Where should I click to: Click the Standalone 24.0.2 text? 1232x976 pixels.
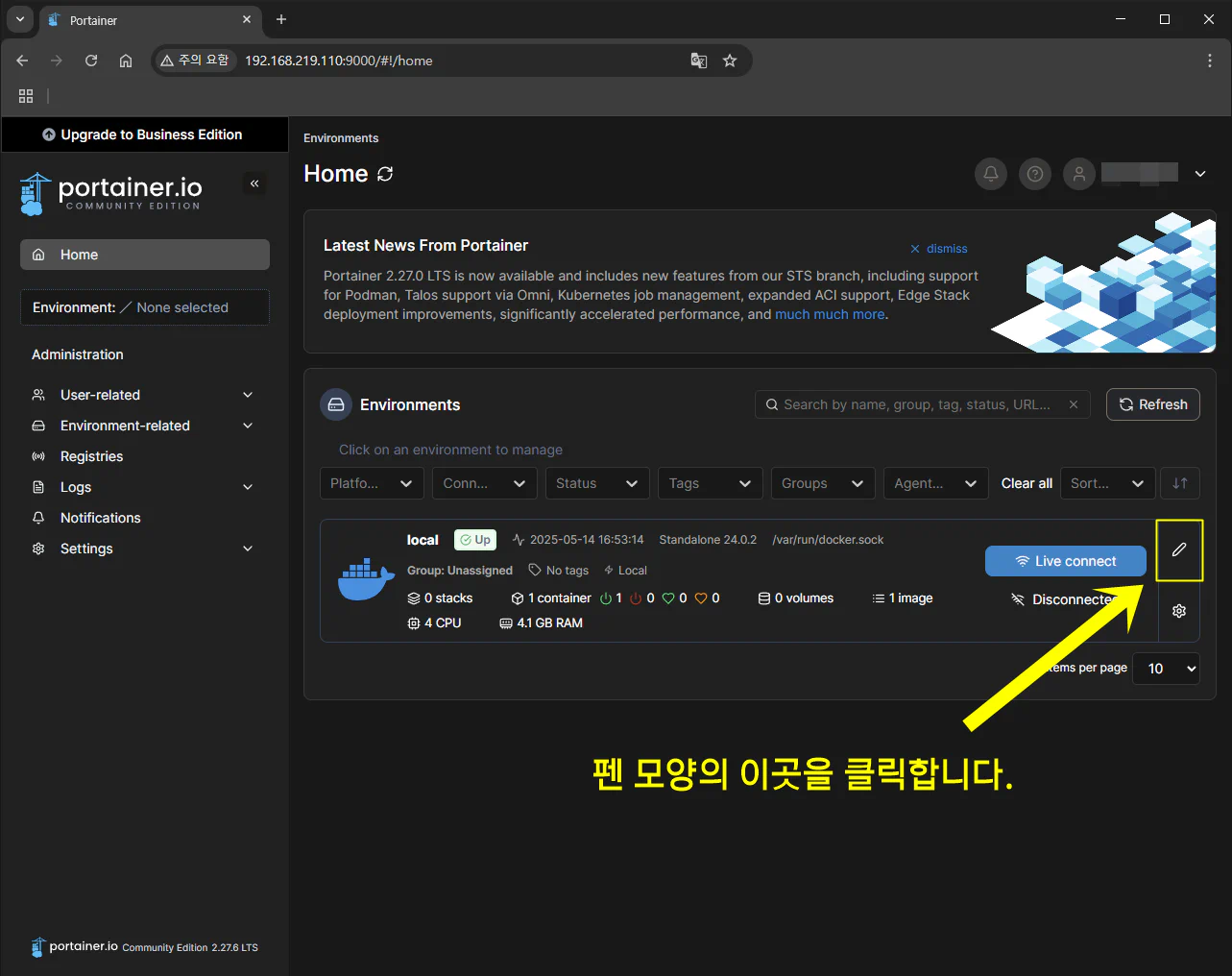(x=708, y=540)
